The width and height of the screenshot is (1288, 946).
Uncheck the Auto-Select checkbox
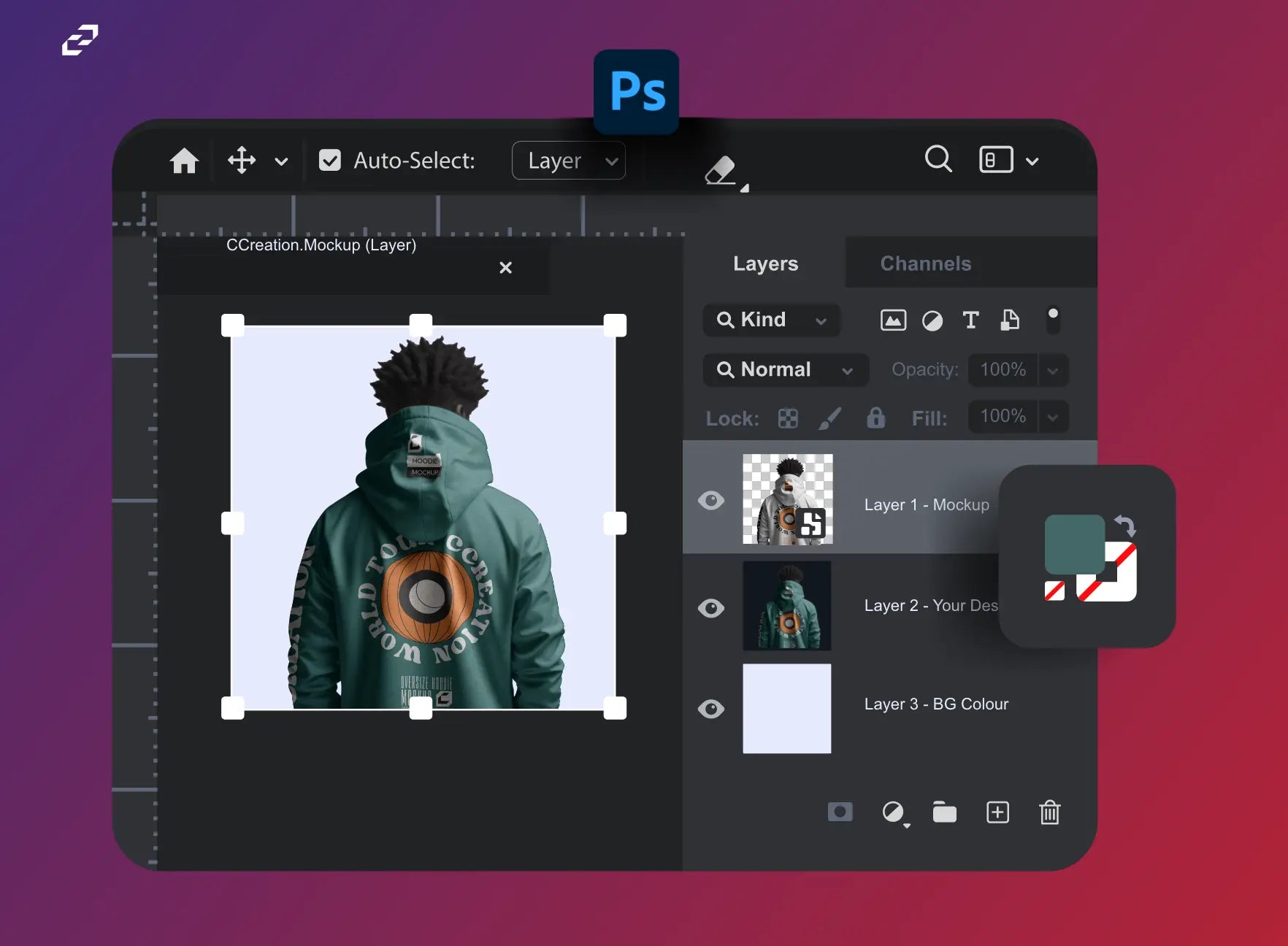click(x=330, y=161)
